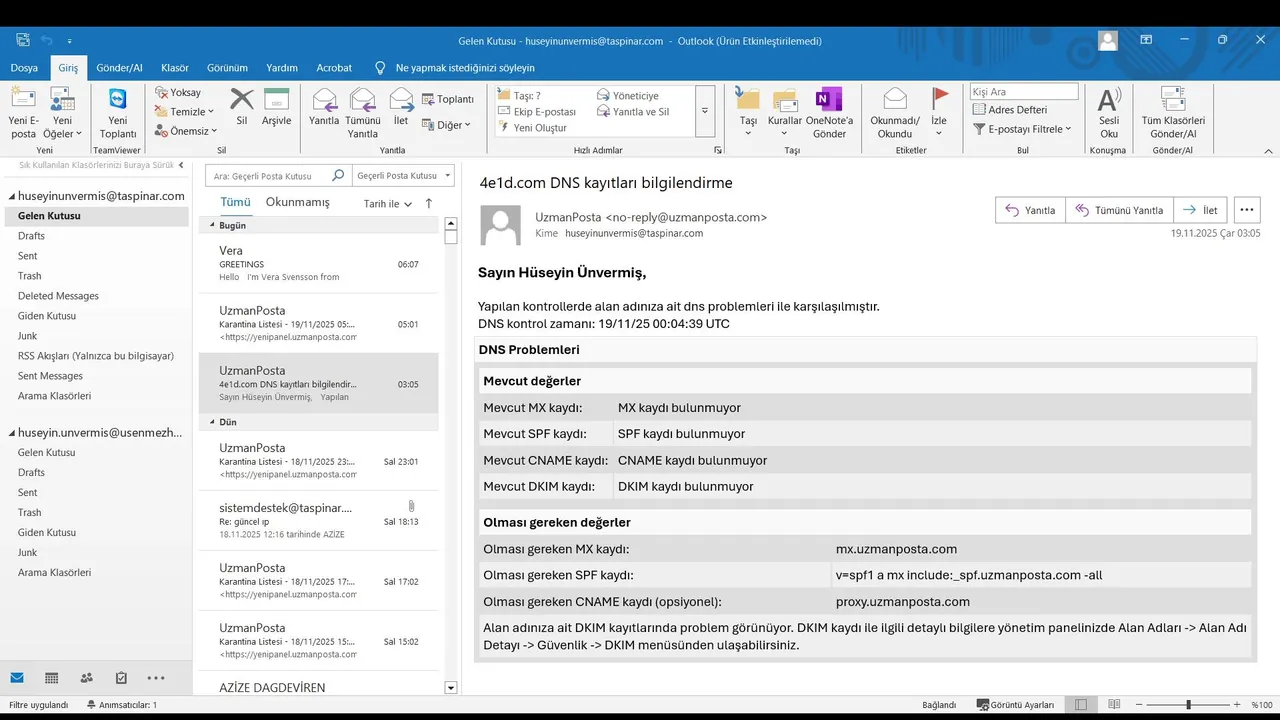This screenshot has width=1280, height=720.
Task: Send to OneNote icon
Action: click(829, 113)
